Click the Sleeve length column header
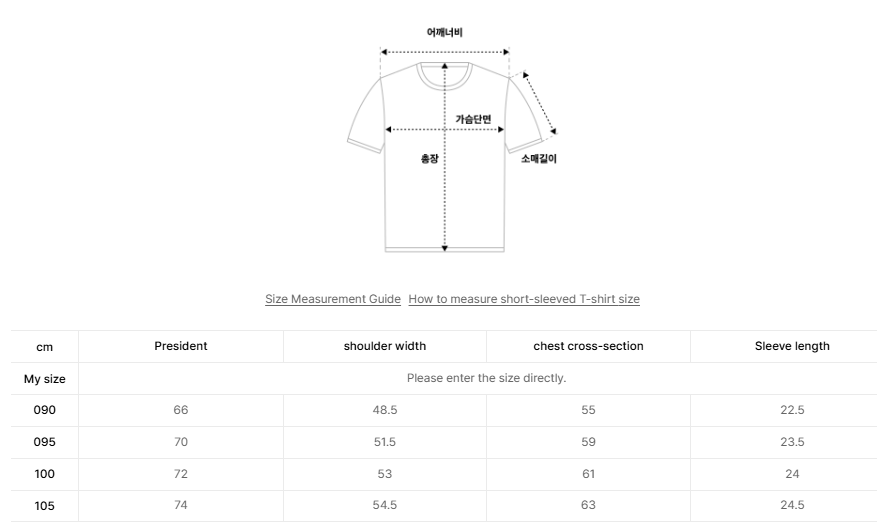Image resolution: width=877 pixels, height=527 pixels. (792, 346)
